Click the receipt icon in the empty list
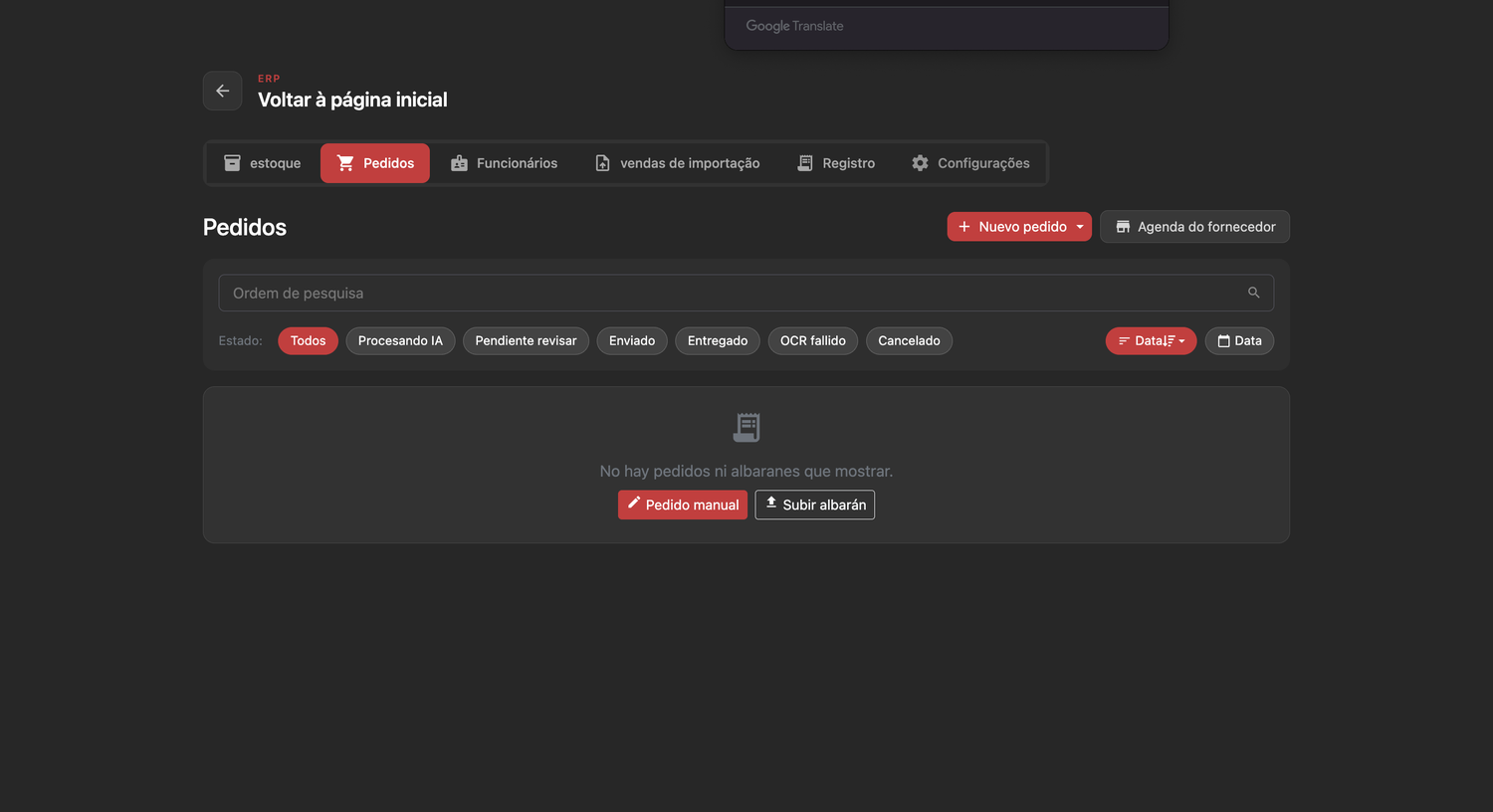Image resolution: width=1493 pixels, height=812 pixels. click(x=746, y=427)
